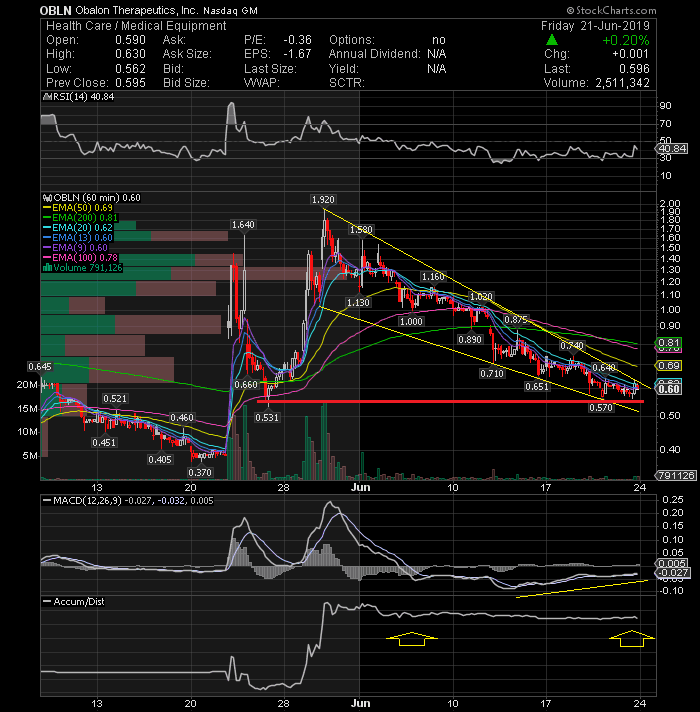Click the 0.875 price label
Image resolution: width=700 pixels, height=712 pixels.
click(516, 320)
